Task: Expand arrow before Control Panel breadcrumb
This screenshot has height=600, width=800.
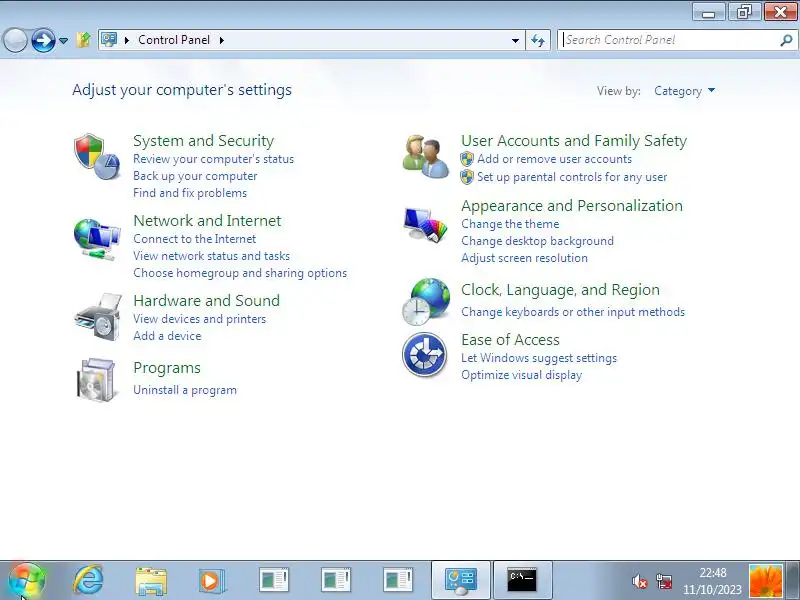Action: pyautogui.click(x=127, y=40)
